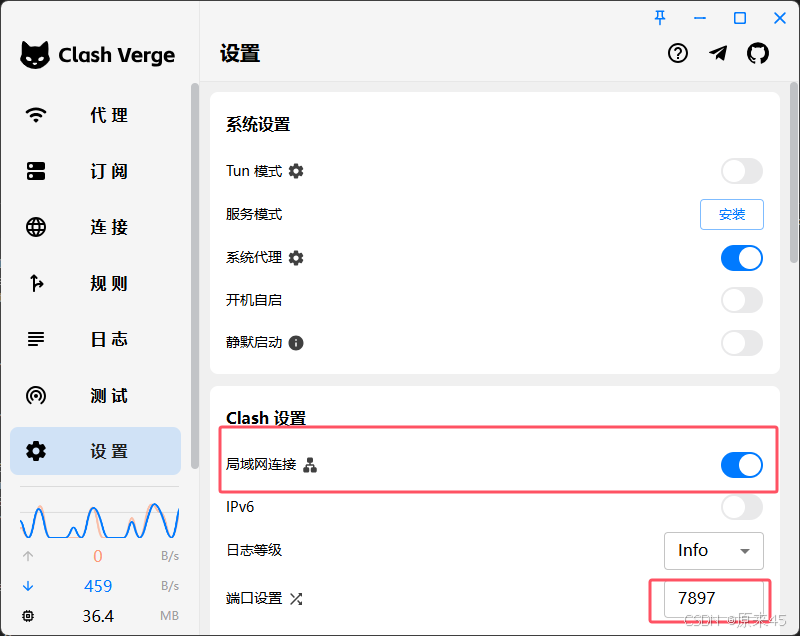Open the 日志等级 Info dropdown
Screen dimensions: 800x636
pos(714,550)
